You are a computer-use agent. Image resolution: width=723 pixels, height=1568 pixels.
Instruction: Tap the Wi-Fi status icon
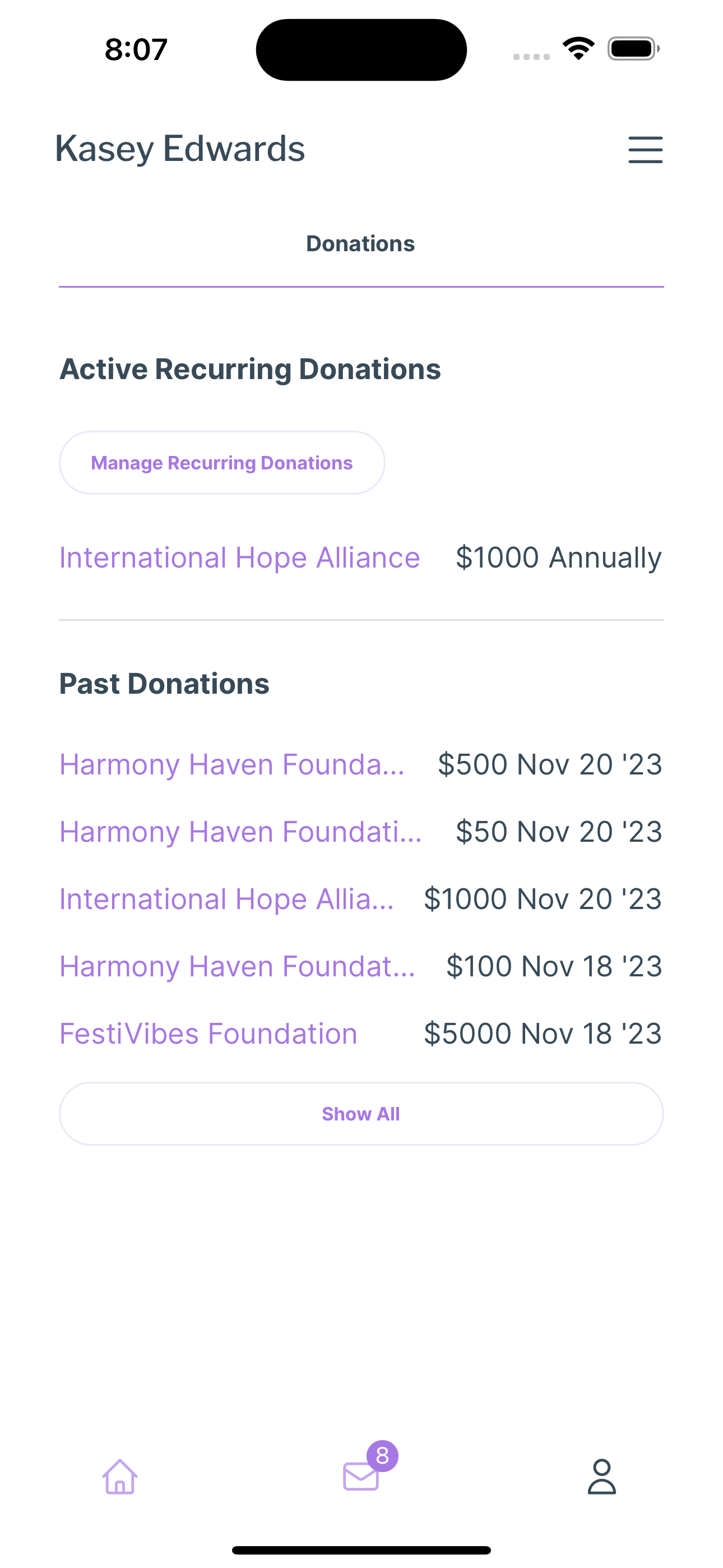tap(578, 49)
